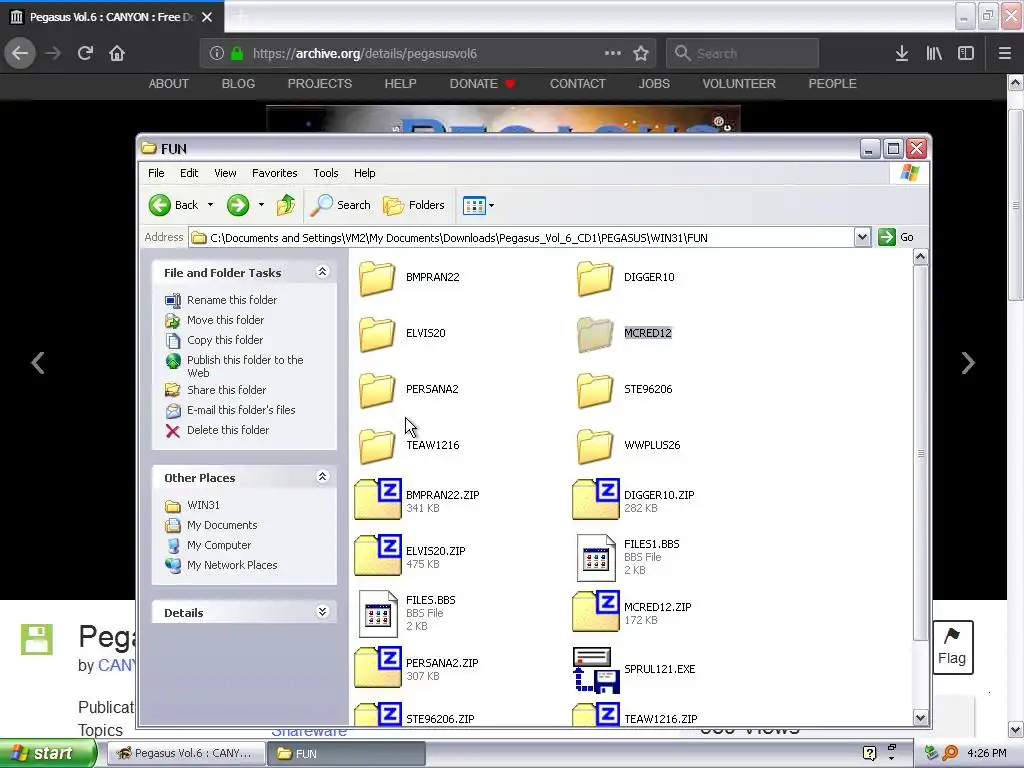
Task: Open the File menu
Action: (x=156, y=173)
